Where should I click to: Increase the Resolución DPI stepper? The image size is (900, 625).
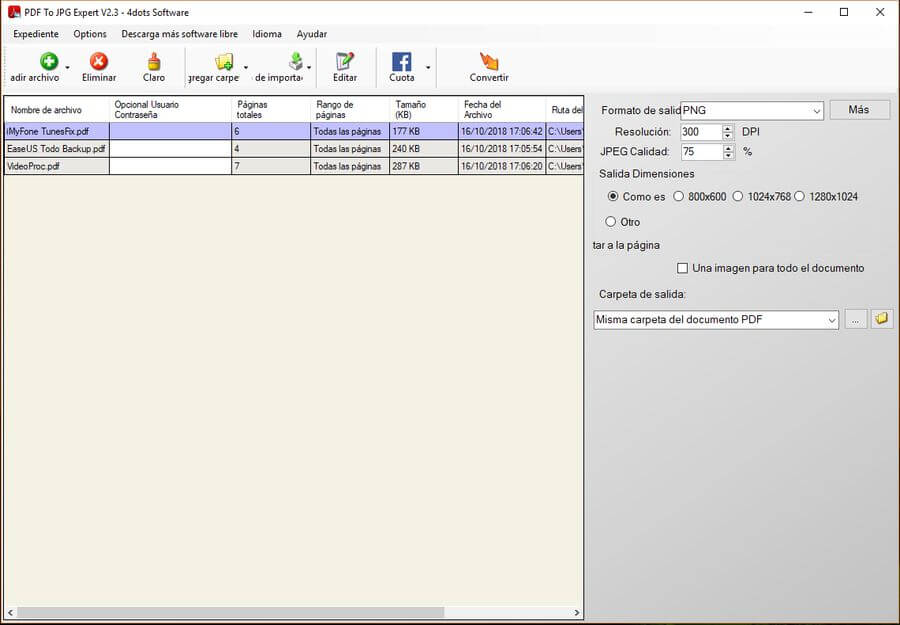point(728,129)
